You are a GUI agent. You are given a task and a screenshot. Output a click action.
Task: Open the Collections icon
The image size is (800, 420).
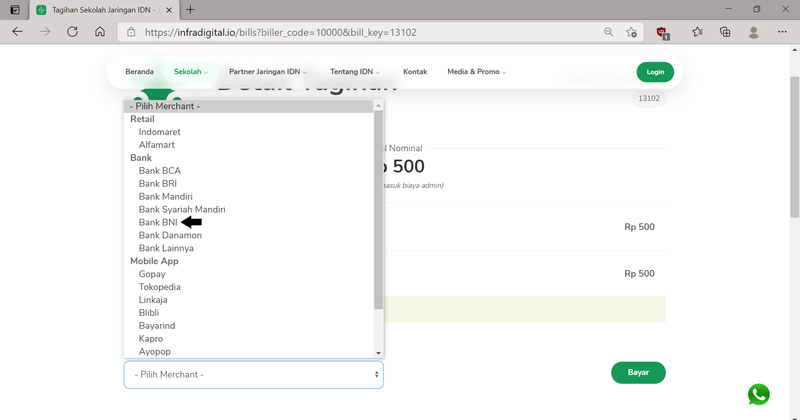725,32
